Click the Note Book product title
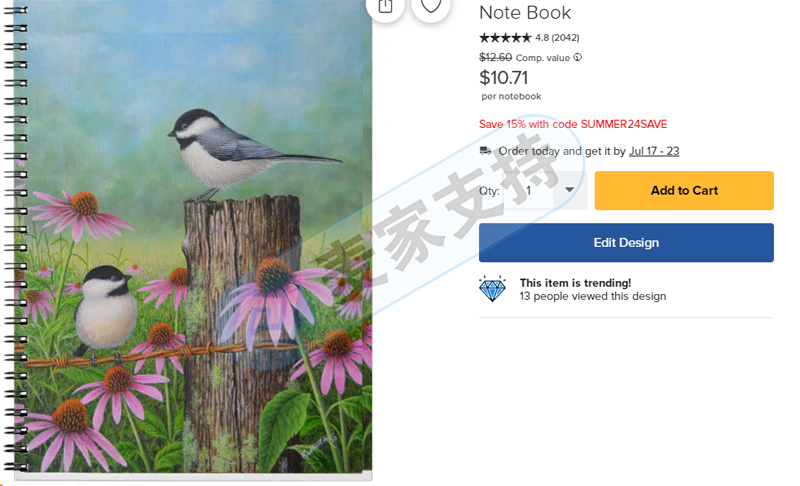The width and height of the screenshot is (800, 486). click(x=525, y=13)
